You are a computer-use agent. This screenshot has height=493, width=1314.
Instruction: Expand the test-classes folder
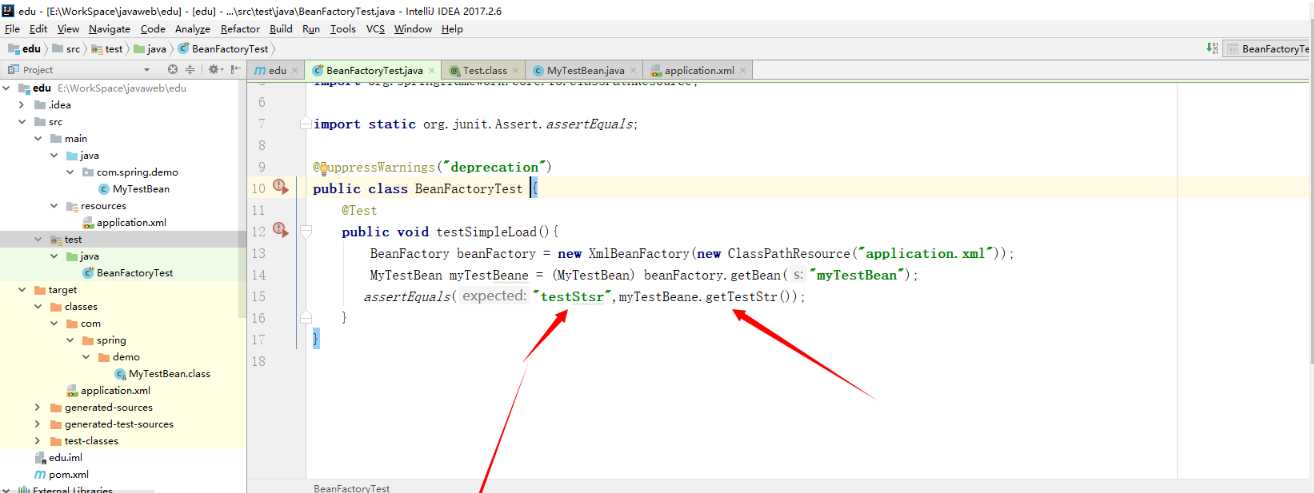point(37,440)
